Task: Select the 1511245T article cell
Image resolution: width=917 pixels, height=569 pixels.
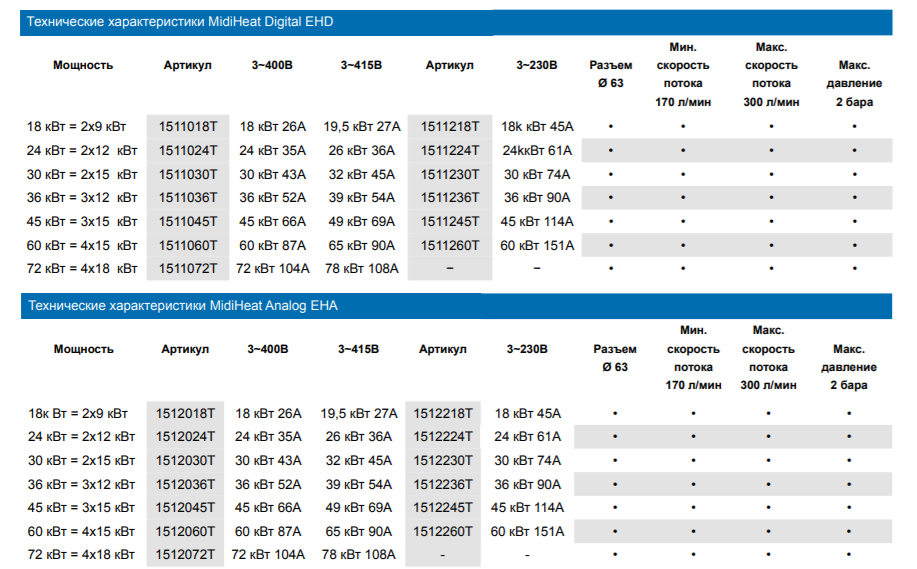Action: pos(450,221)
